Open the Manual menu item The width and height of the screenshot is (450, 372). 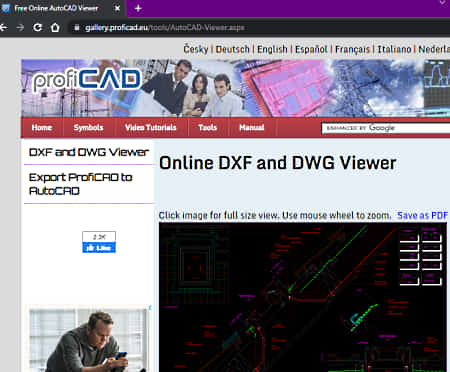point(252,127)
